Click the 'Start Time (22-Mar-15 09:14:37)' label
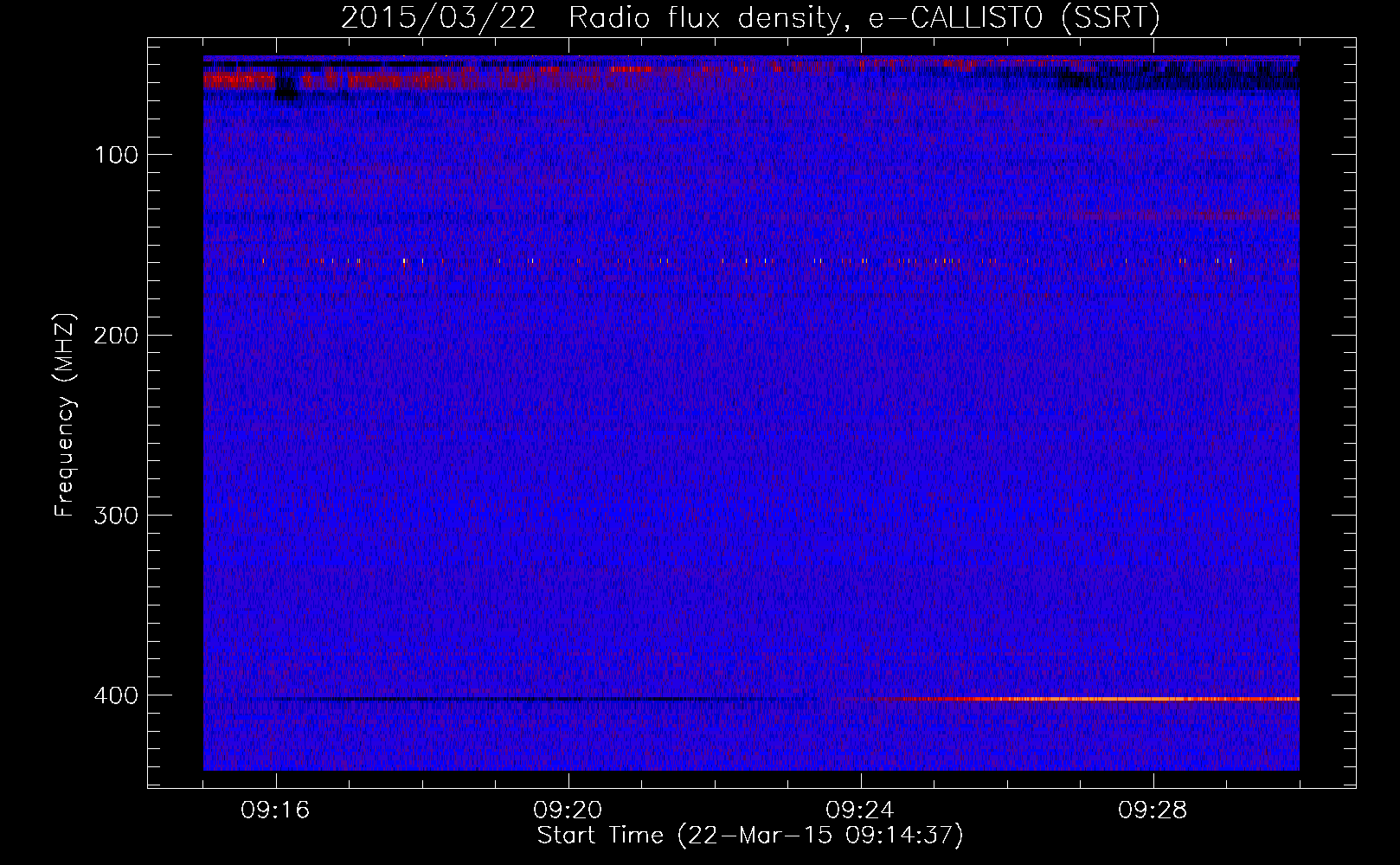Viewport: 1400px width, 865px height. (x=750, y=836)
